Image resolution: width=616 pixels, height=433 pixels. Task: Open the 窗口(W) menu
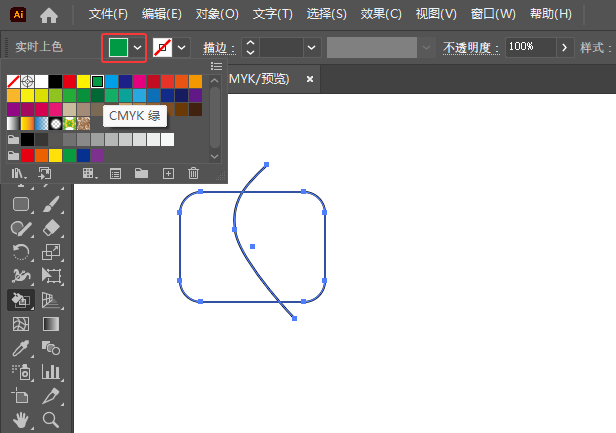click(x=493, y=14)
